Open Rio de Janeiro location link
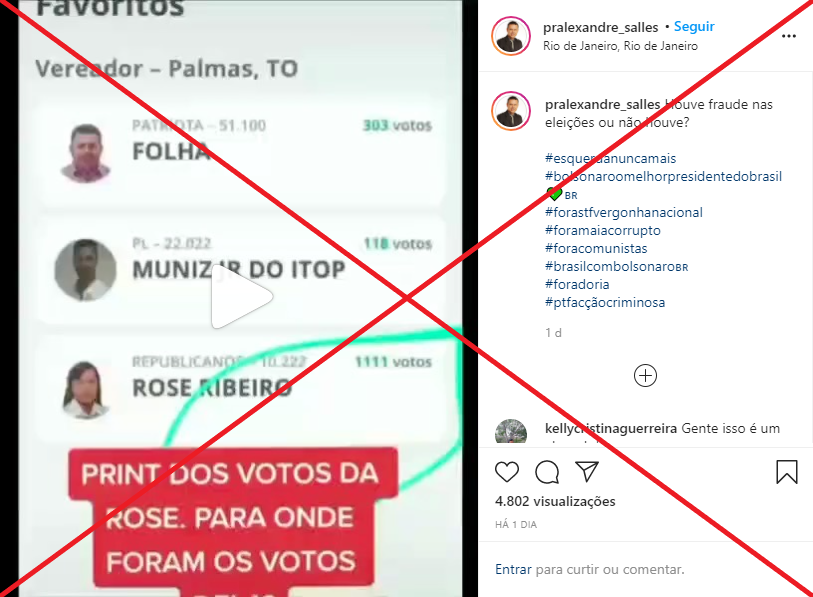 click(620, 46)
